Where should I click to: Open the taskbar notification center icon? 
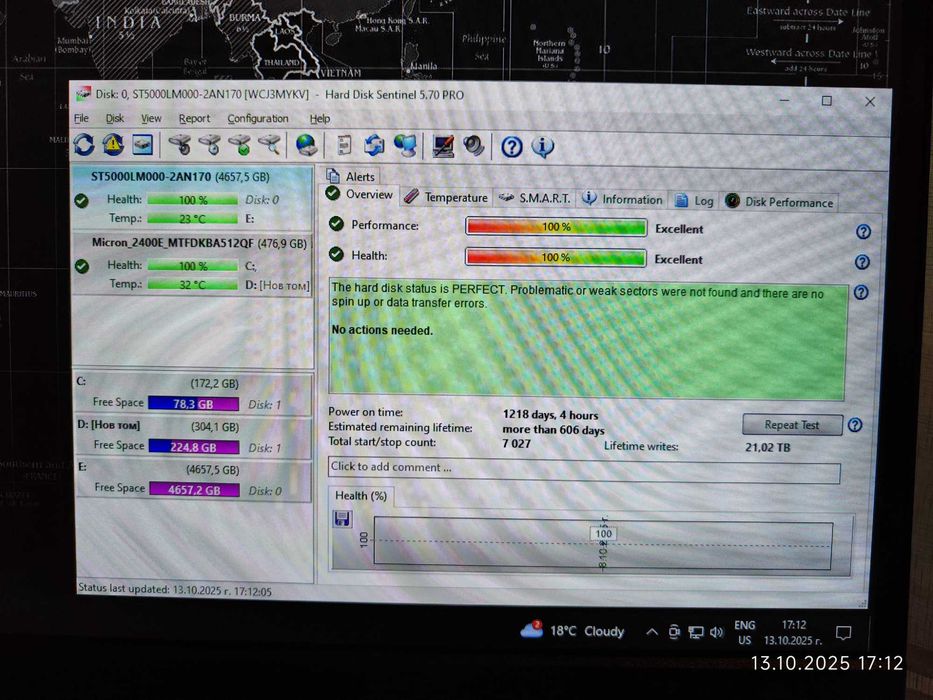[x=843, y=633]
